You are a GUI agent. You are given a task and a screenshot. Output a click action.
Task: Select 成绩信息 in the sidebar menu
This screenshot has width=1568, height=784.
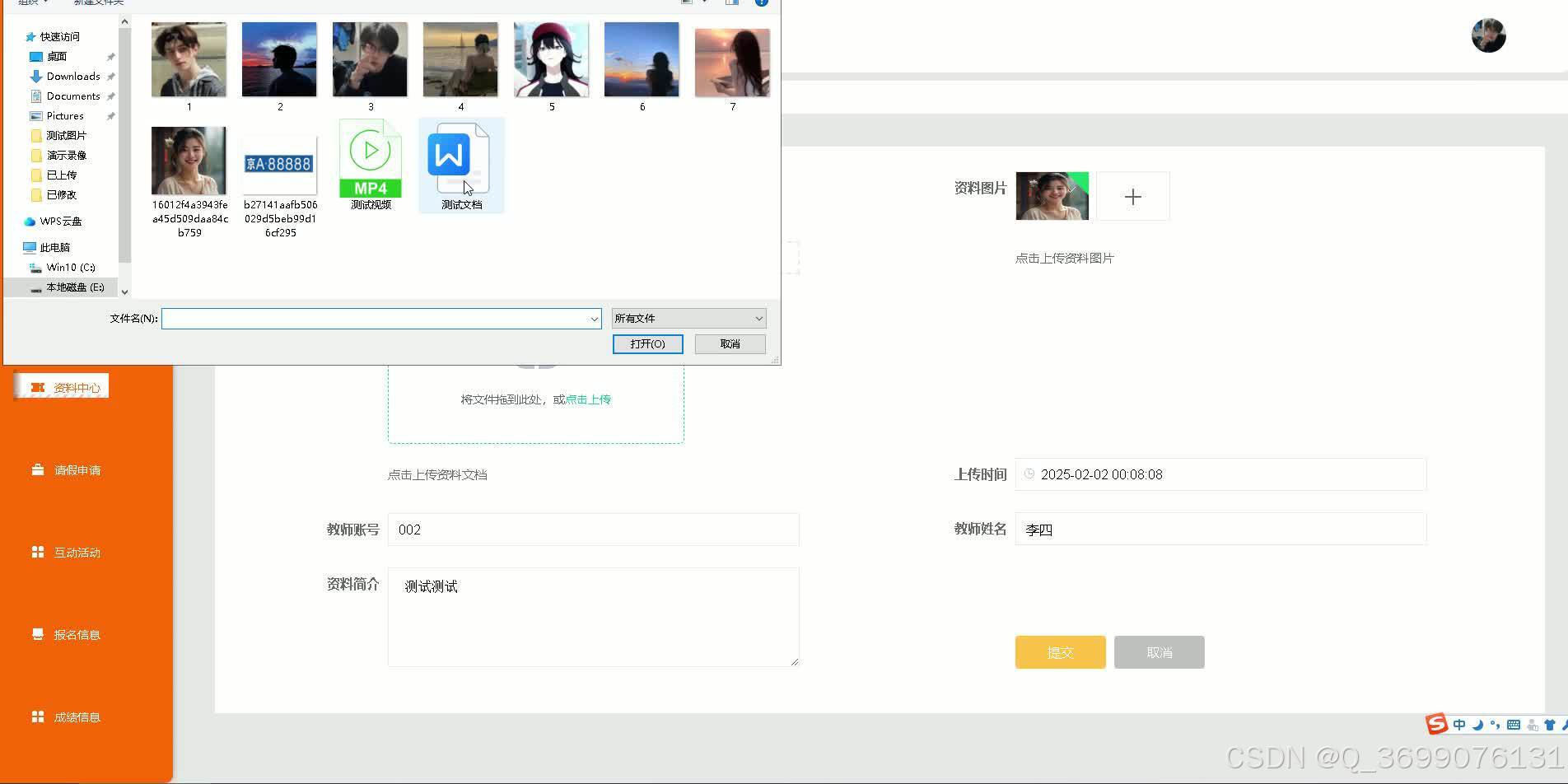[x=37, y=716]
